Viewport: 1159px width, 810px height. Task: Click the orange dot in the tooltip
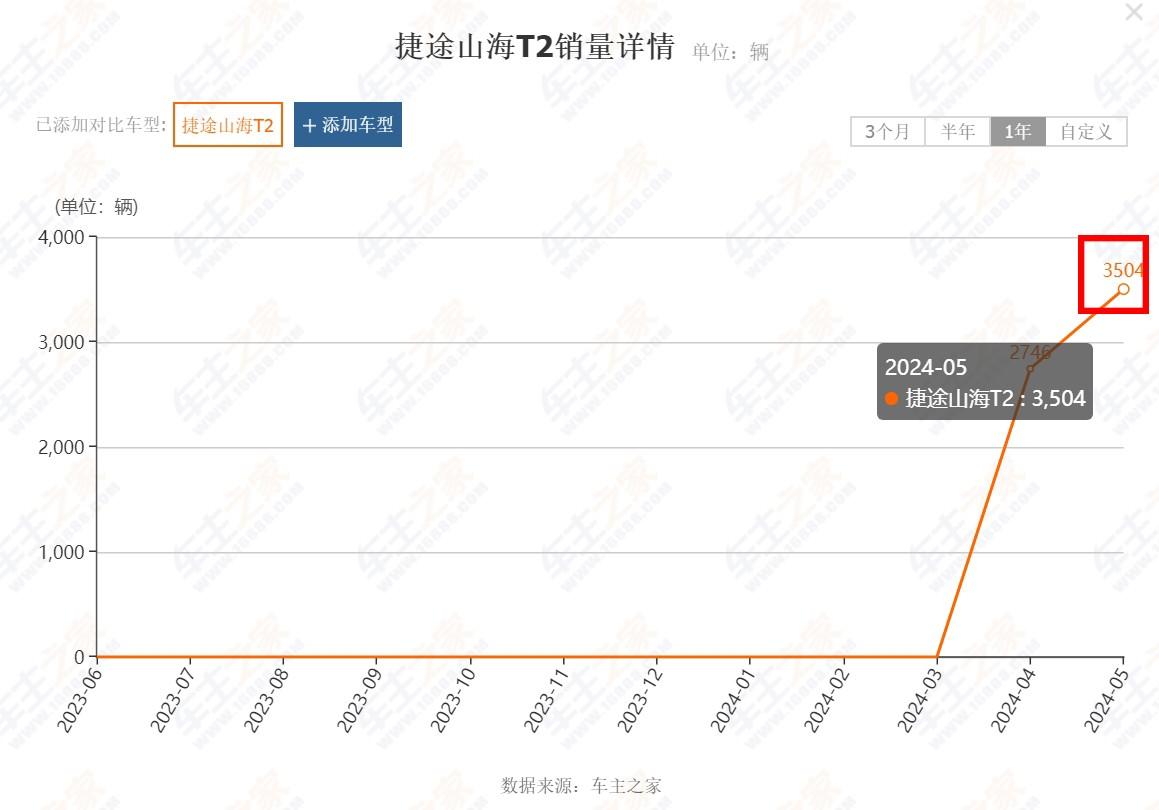892,399
